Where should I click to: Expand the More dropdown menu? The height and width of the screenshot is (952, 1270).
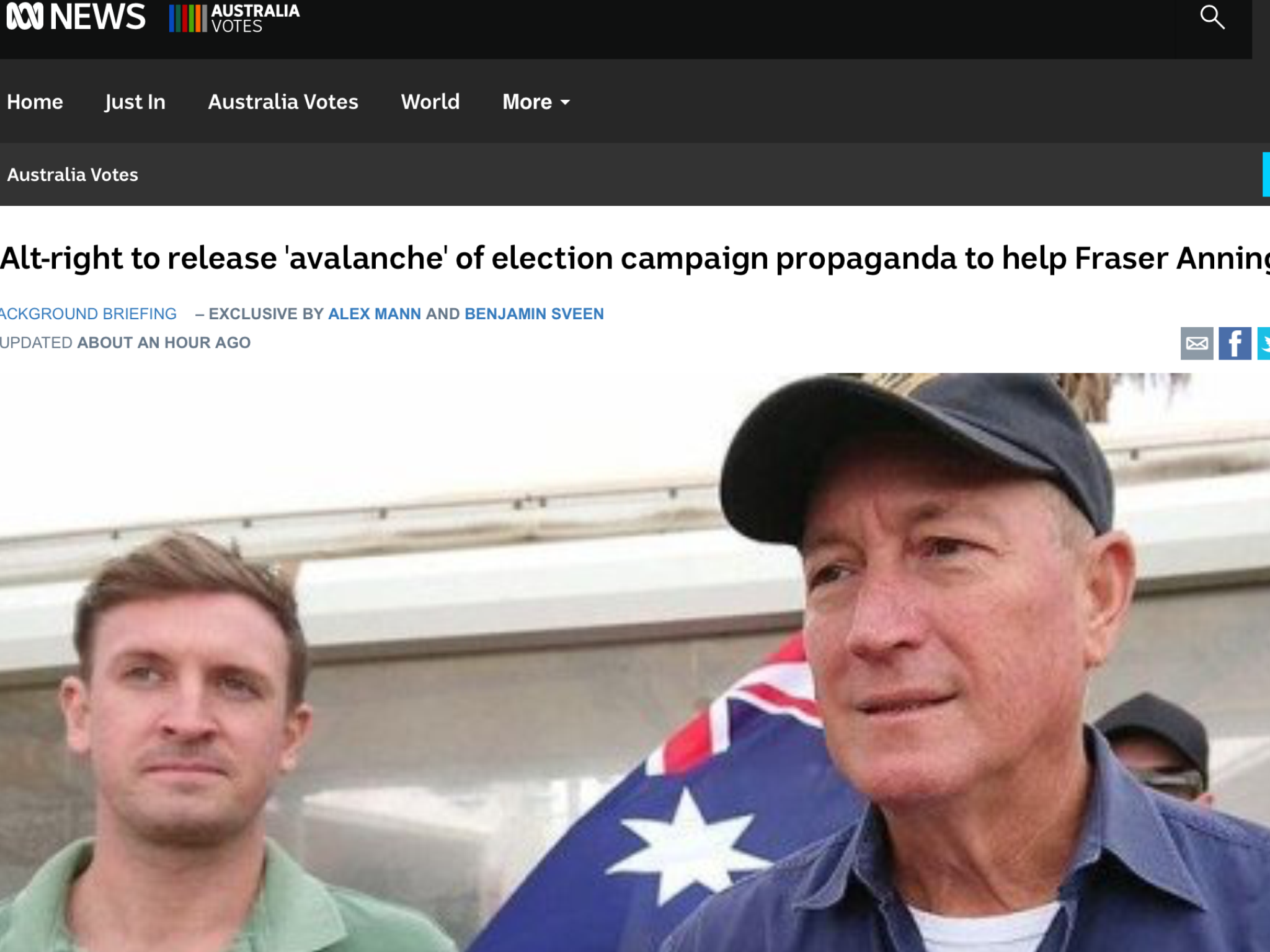tap(536, 102)
